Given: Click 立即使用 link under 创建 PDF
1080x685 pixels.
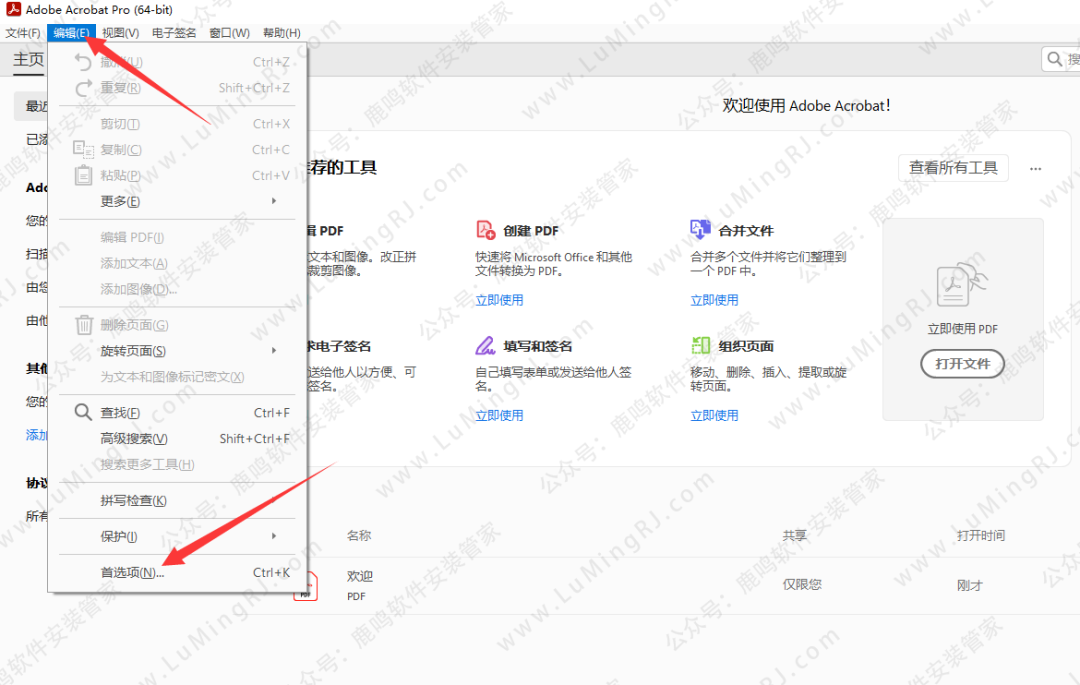Looking at the screenshot, I should 499,300.
